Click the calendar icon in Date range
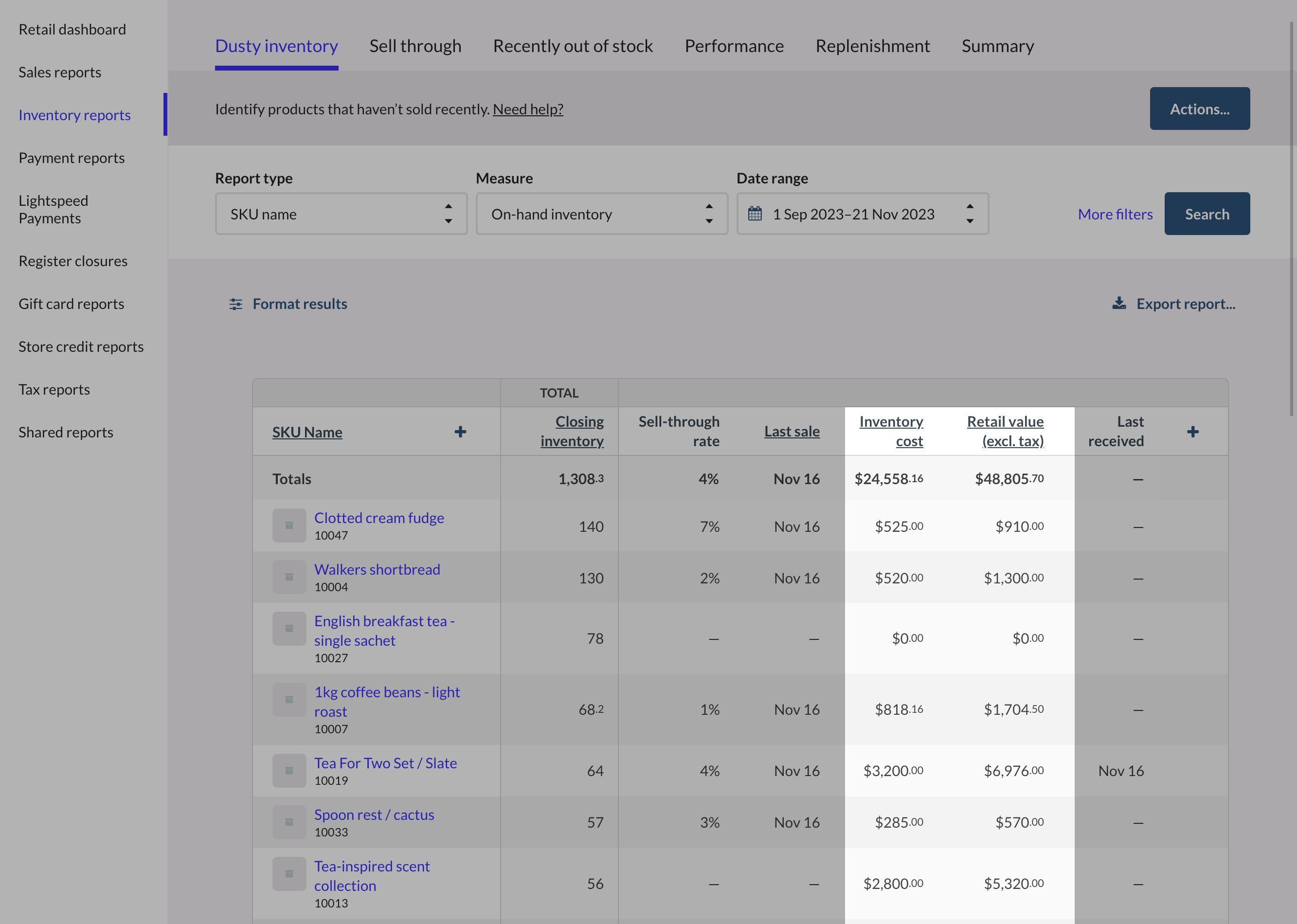Image resolution: width=1297 pixels, height=924 pixels. (x=754, y=214)
